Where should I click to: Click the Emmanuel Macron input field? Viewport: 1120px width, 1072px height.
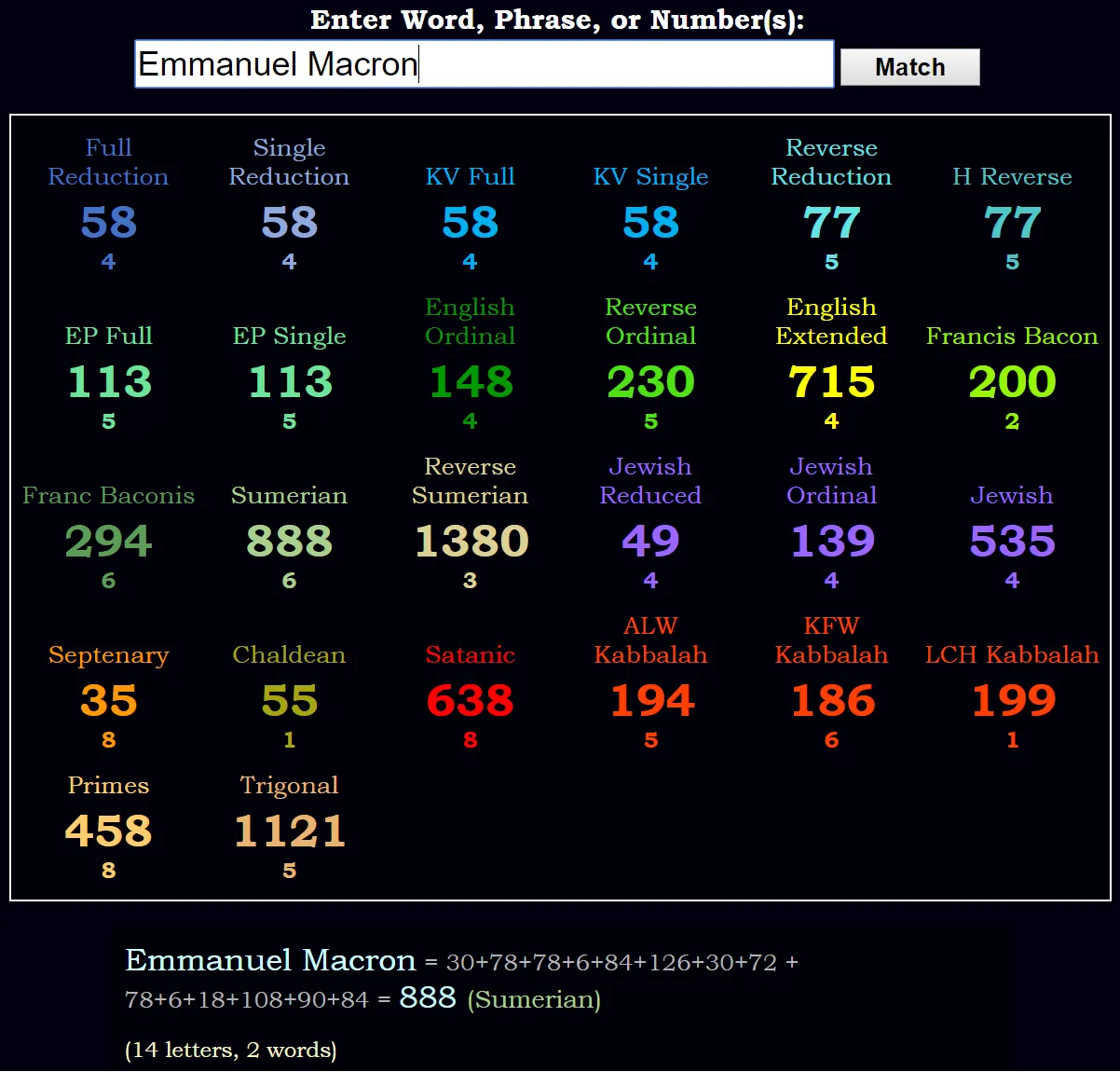(x=484, y=63)
